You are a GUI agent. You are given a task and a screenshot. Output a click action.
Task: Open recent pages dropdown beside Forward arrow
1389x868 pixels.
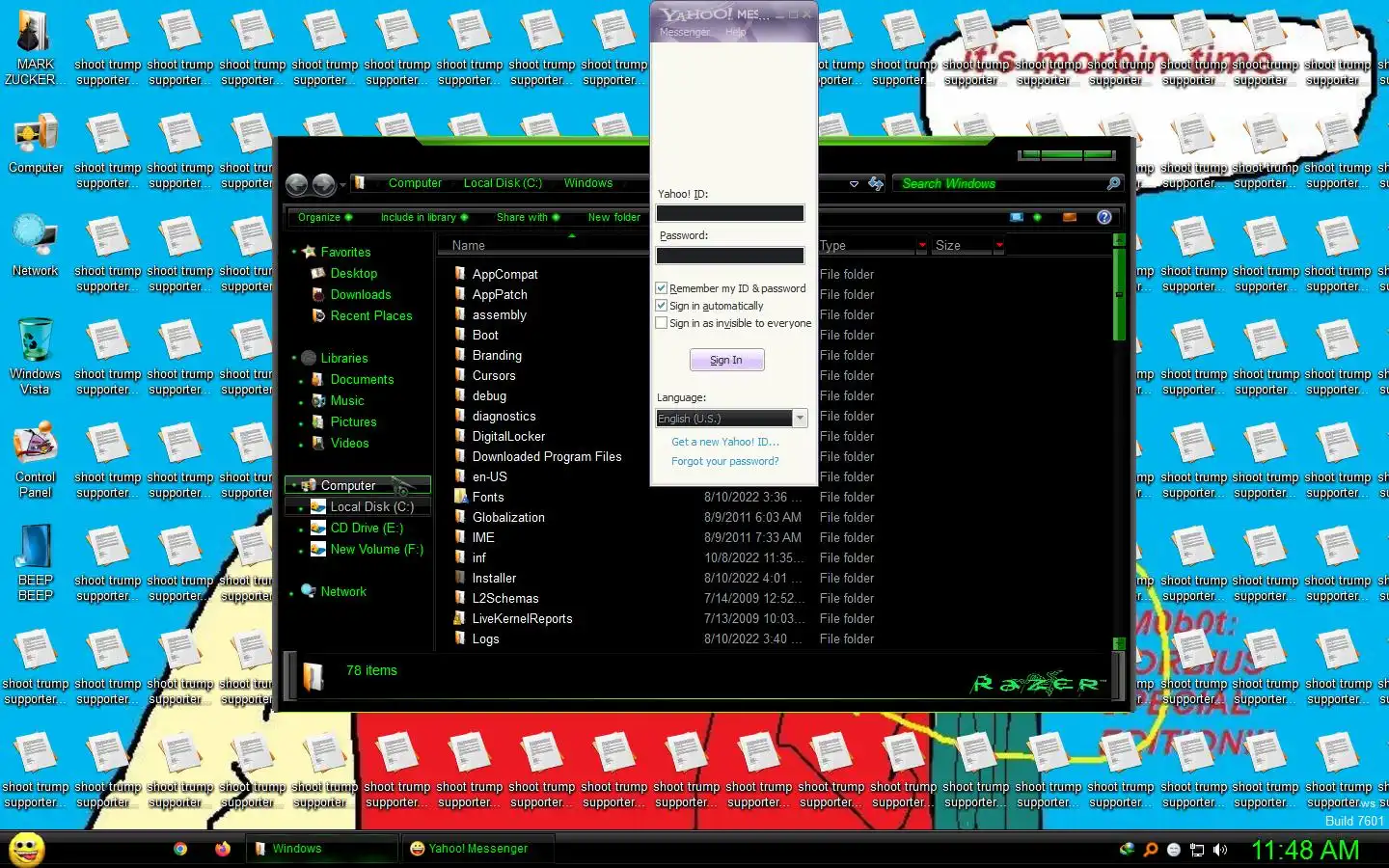pyautogui.click(x=342, y=184)
